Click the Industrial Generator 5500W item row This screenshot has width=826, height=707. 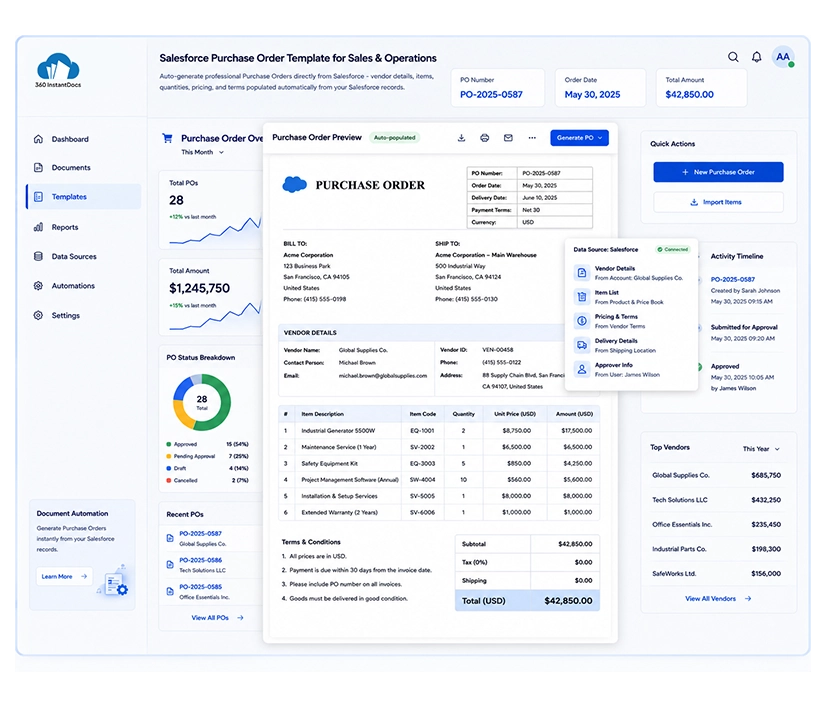click(439, 430)
